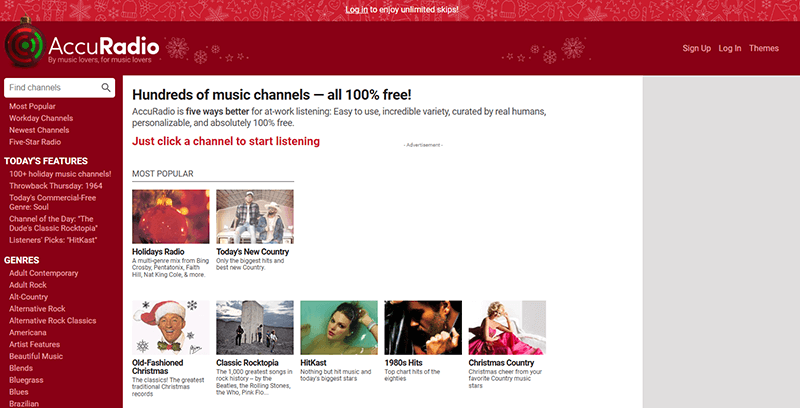Select Blues genre
Image resolution: width=800 pixels, height=408 pixels.
click(x=18, y=392)
